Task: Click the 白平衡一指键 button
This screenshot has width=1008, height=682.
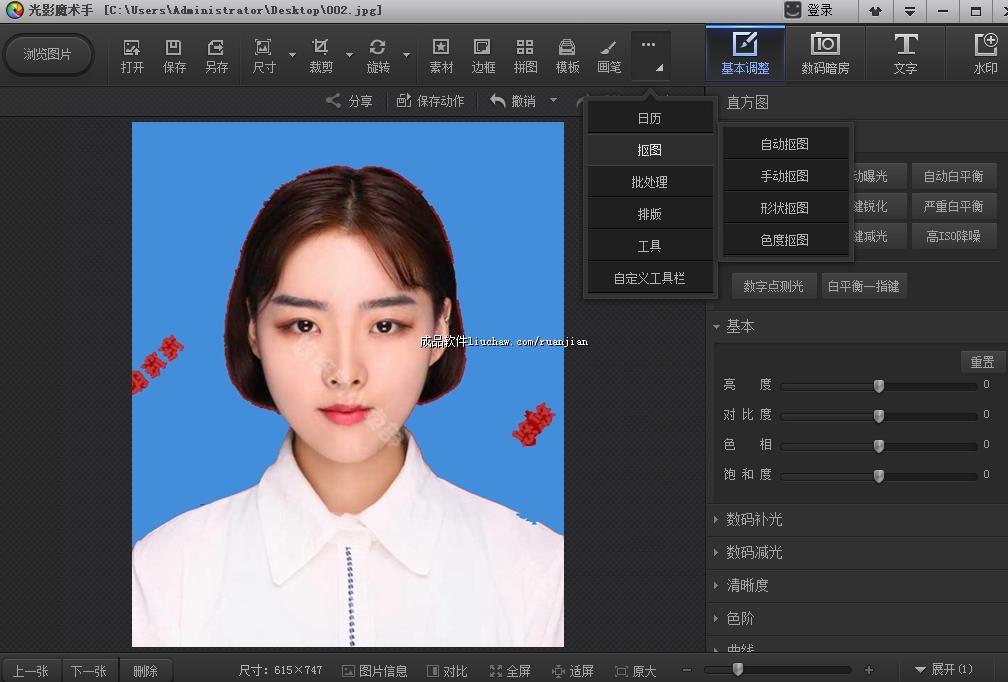Action: 864,286
